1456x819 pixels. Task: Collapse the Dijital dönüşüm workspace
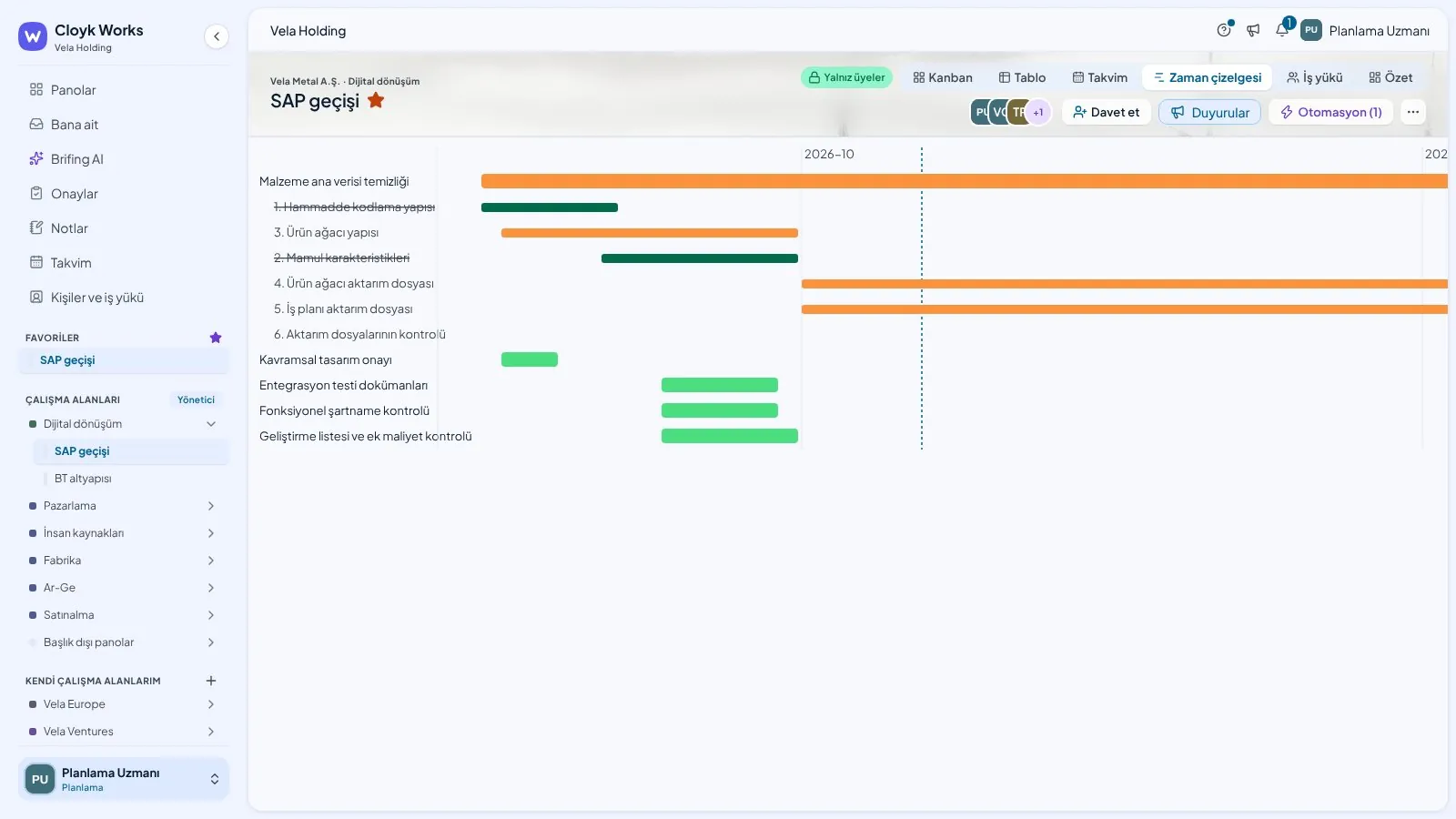pos(211,424)
